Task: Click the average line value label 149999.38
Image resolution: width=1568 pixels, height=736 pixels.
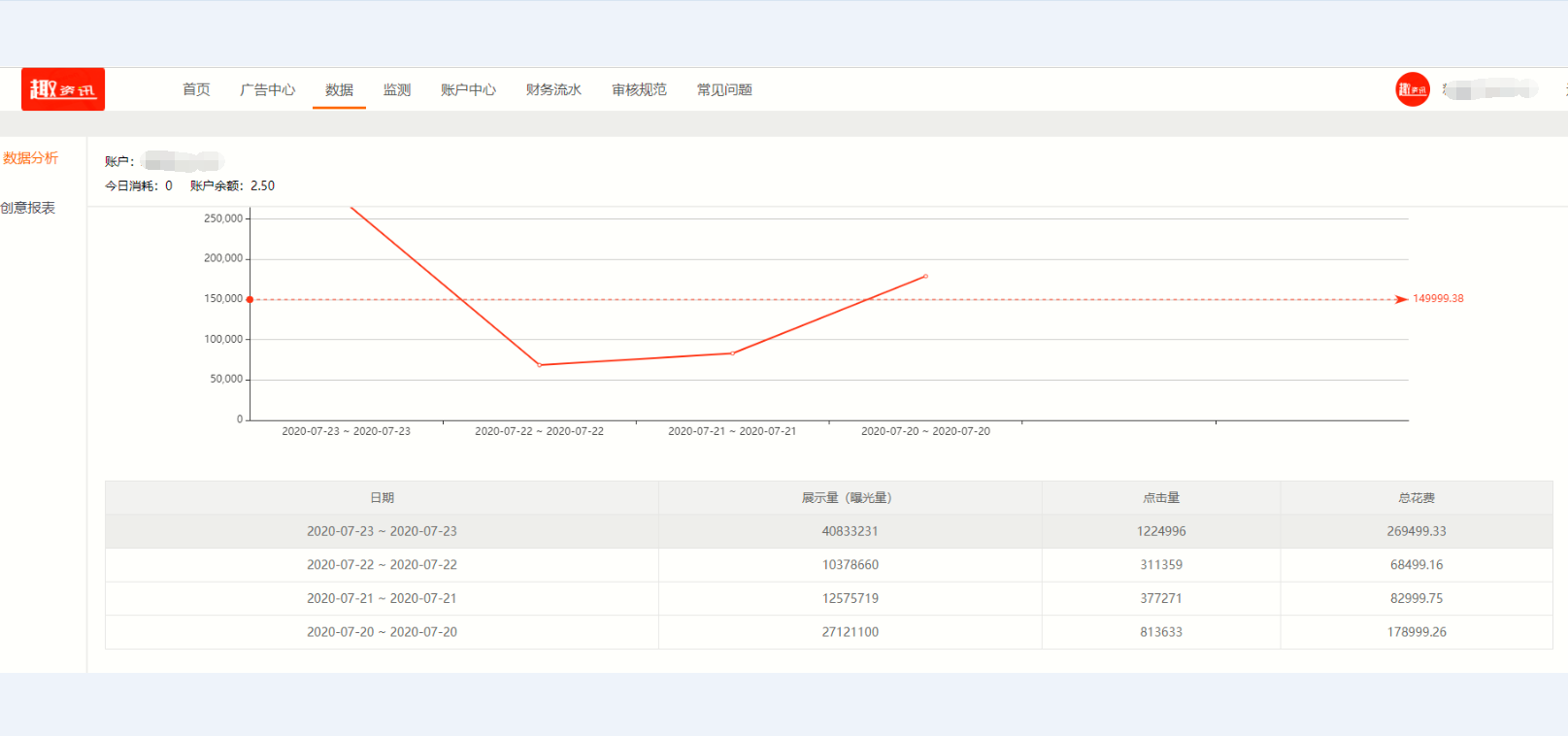Action: pos(1438,299)
